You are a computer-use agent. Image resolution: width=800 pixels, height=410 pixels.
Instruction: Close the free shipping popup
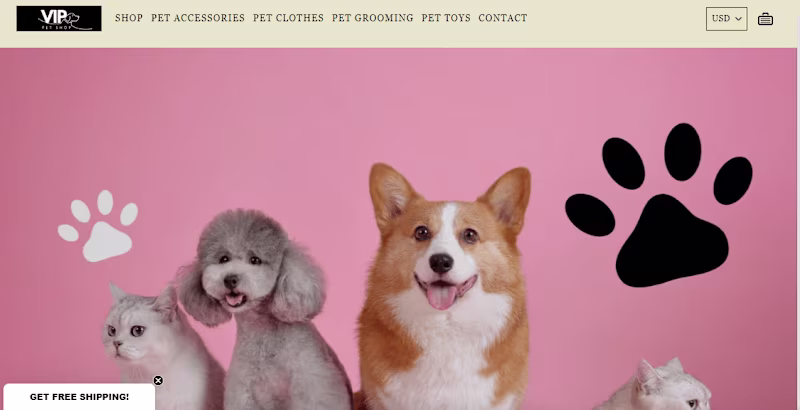(x=158, y=380)
